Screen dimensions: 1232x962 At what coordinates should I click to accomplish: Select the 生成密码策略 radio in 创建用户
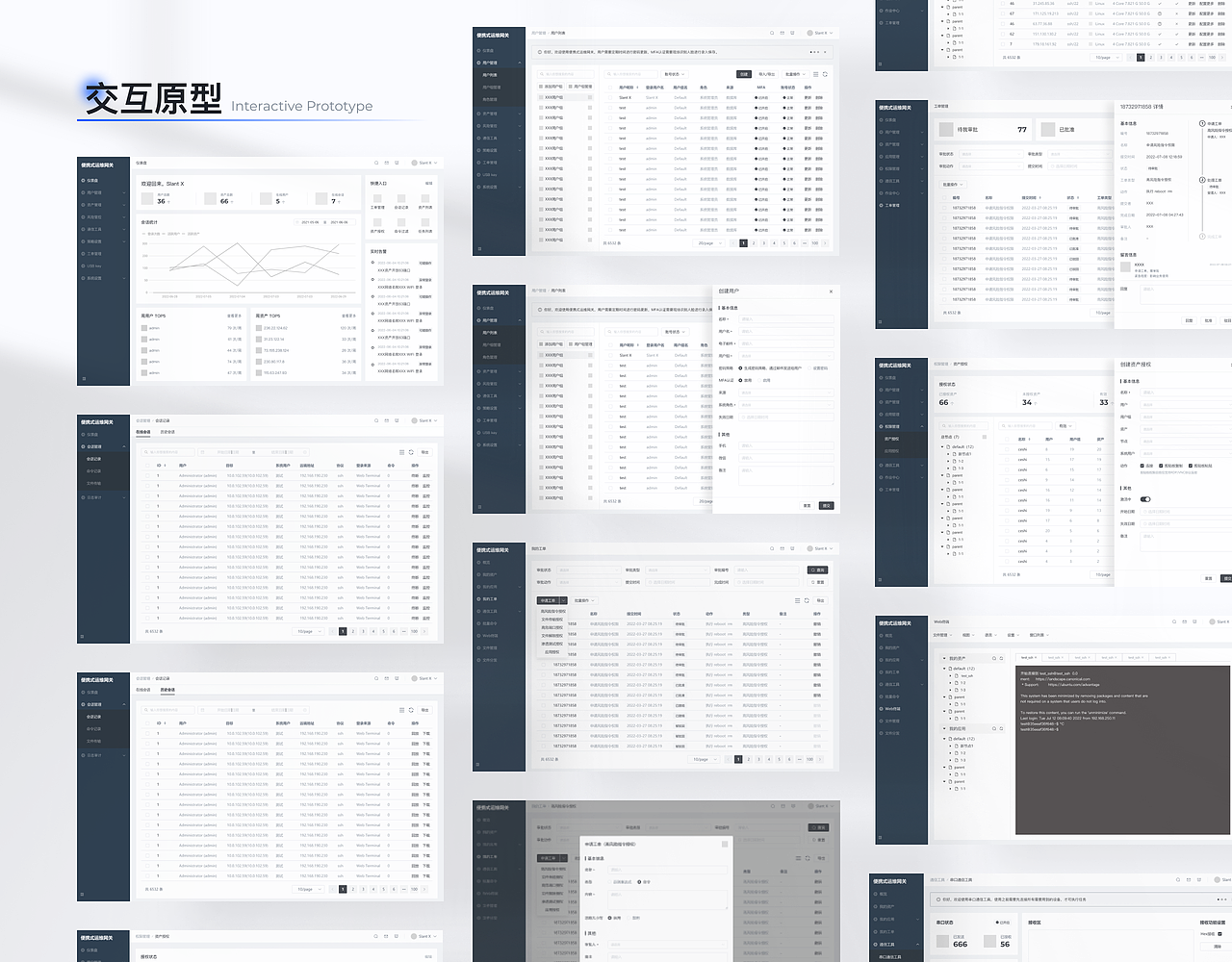740,368
